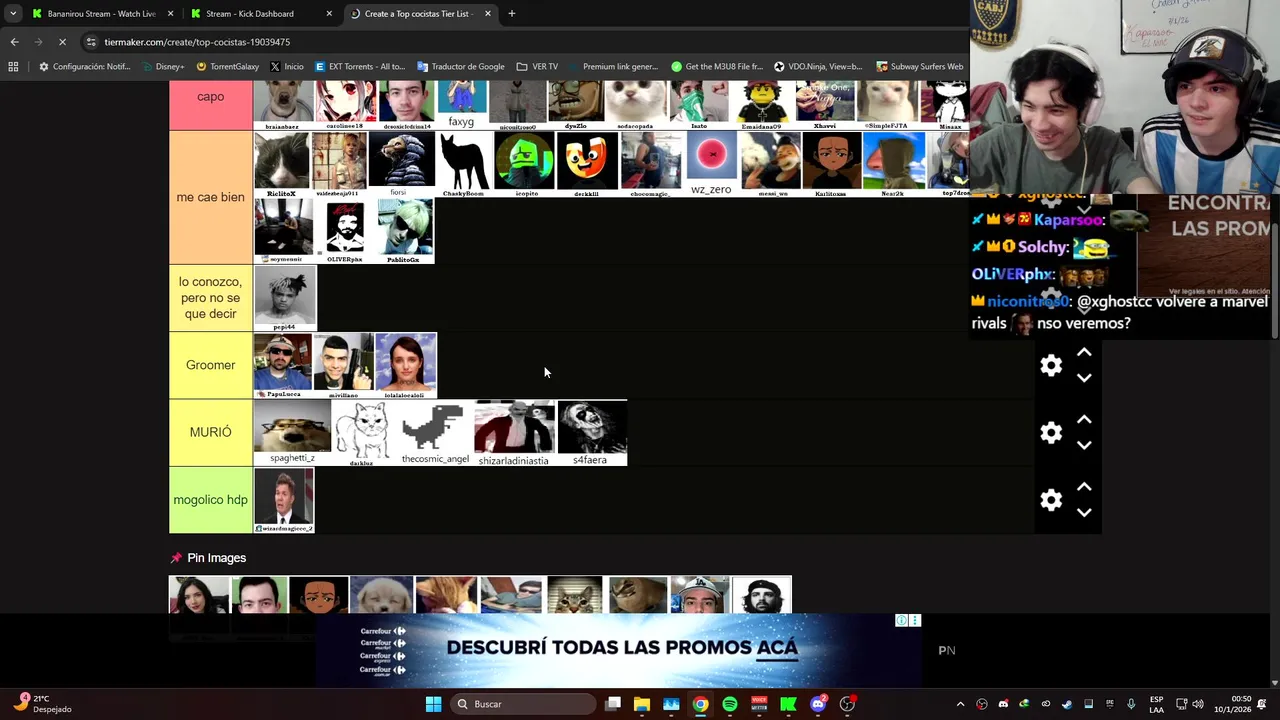Move MURIÓ tier down with arrow

point(1084,445)
